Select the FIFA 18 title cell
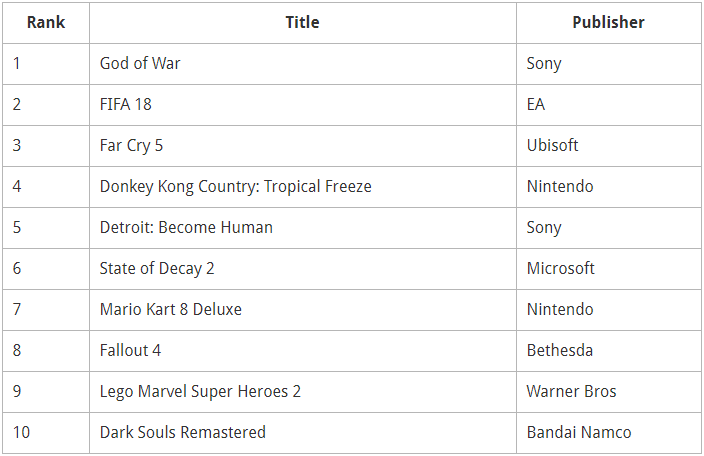The height and width of the screenshot is (456, 704). (303, 105)
